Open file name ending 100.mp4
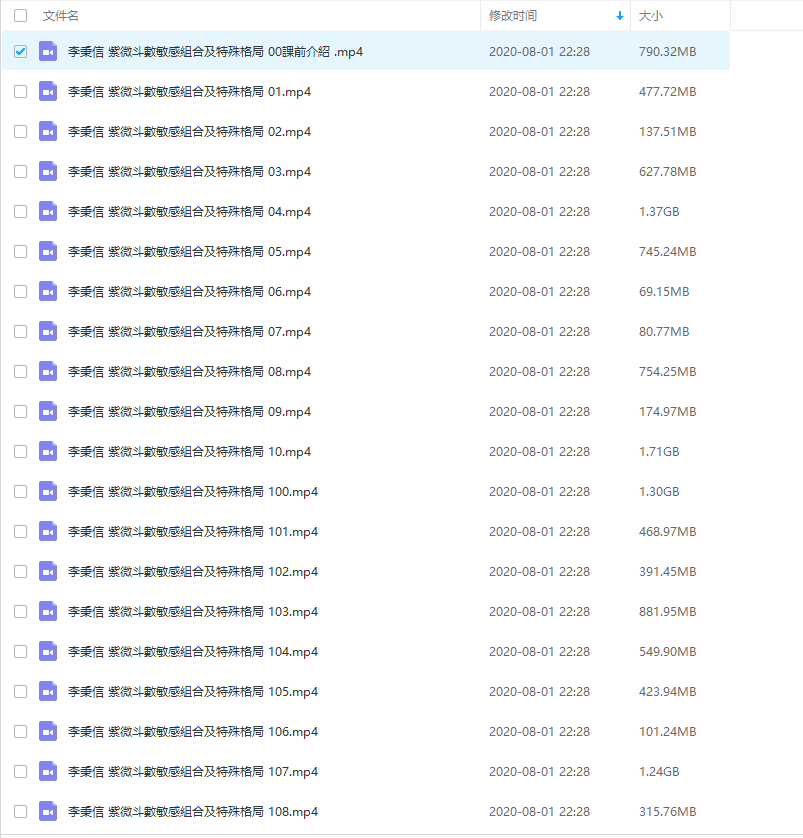Viewport: 803px width, 838px height. [193, 491]
